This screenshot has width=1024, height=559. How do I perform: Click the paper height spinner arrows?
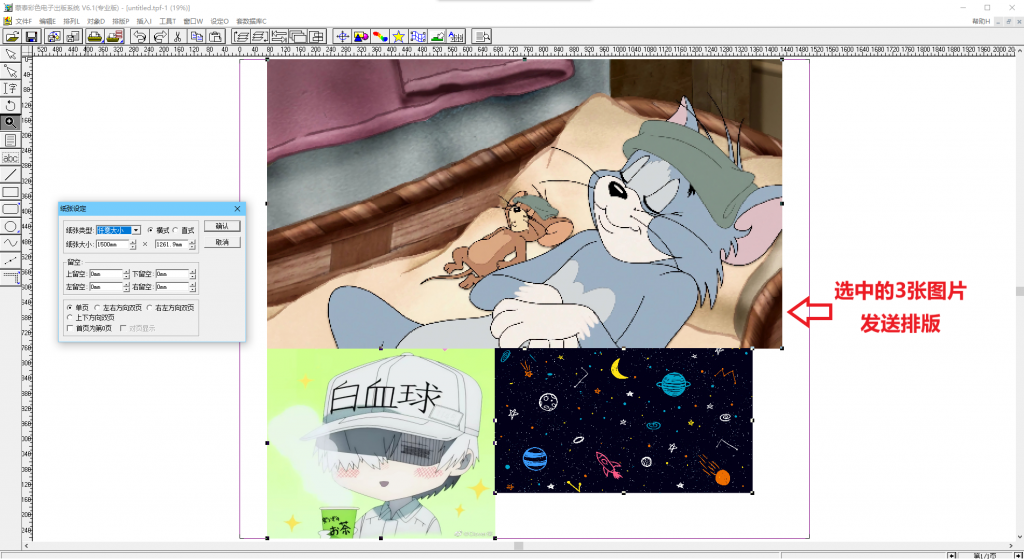[x=192, y=244]
